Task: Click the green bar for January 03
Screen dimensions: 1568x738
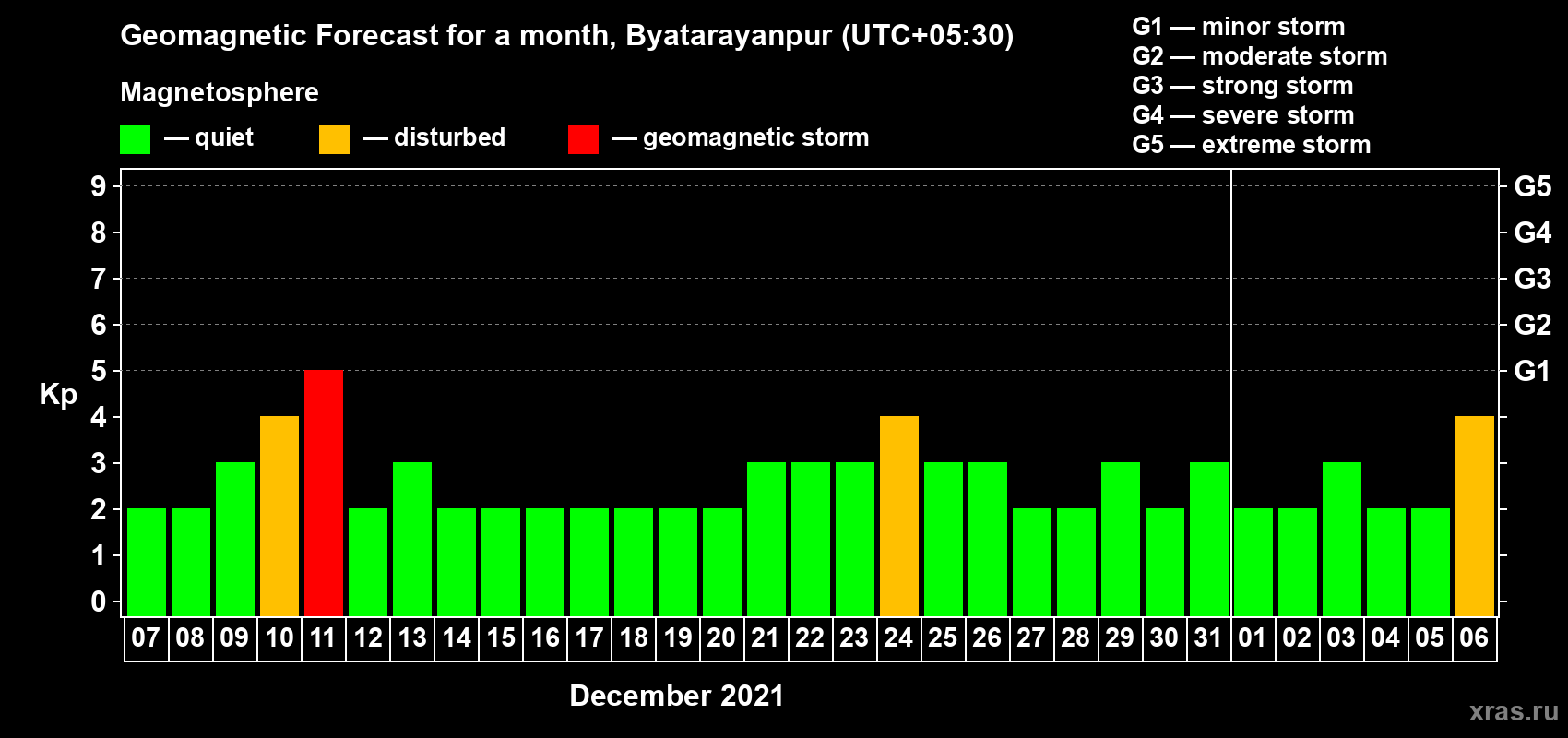Action: point(1342,540)
